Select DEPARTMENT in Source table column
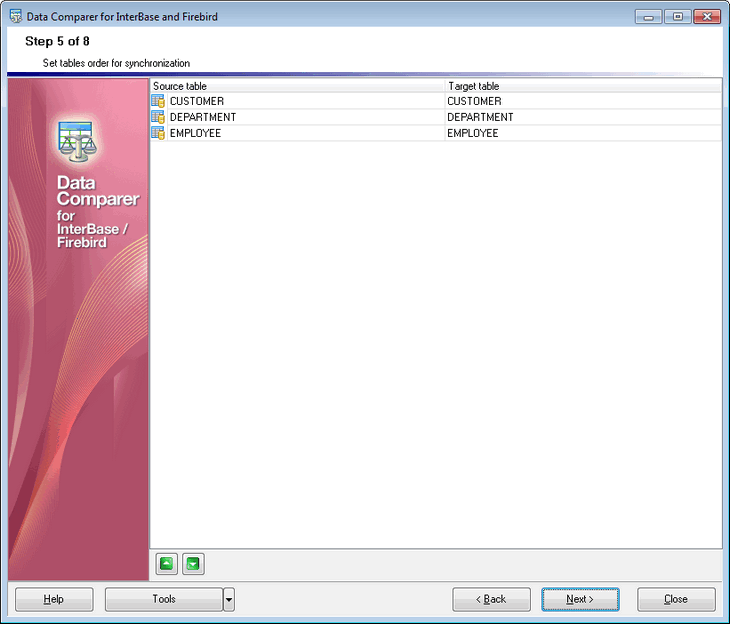This screenshot has height=624, width=730. tap(203, 117)
